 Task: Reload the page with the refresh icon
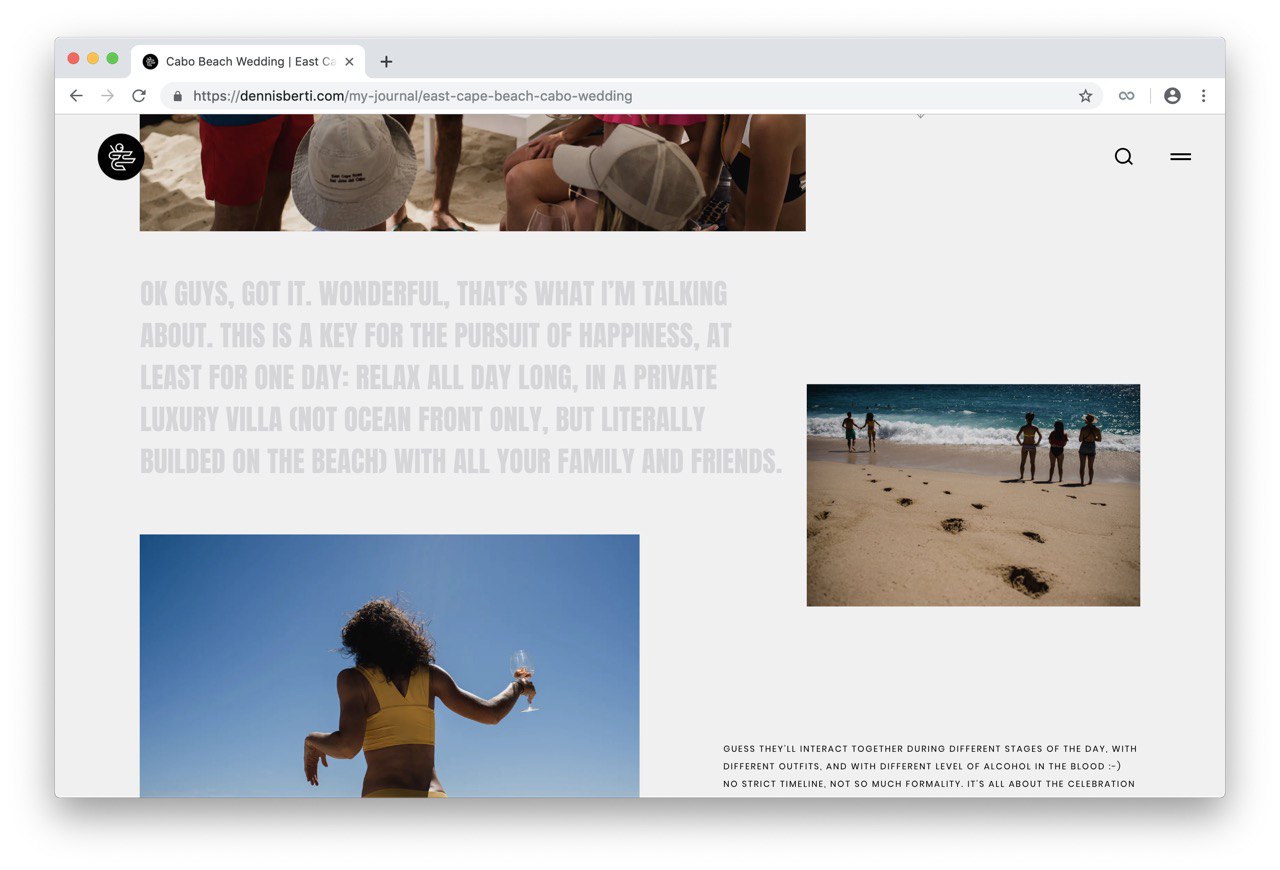[x=139, y=96]
